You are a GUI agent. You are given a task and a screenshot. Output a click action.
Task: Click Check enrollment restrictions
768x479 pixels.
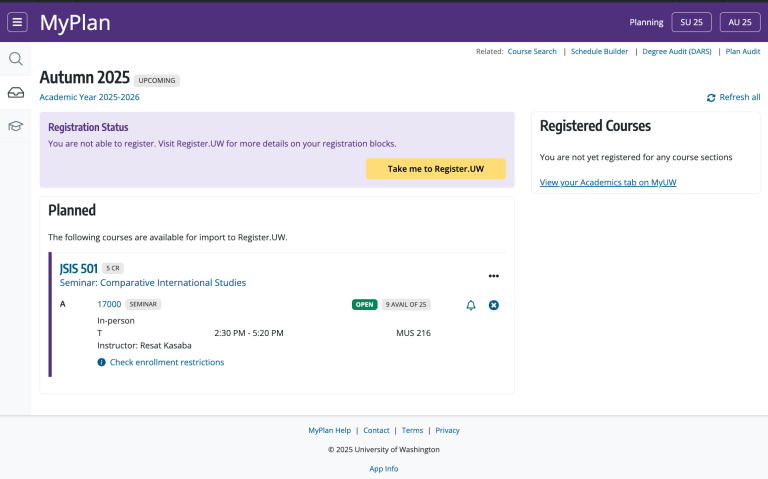tap(167, 362)
